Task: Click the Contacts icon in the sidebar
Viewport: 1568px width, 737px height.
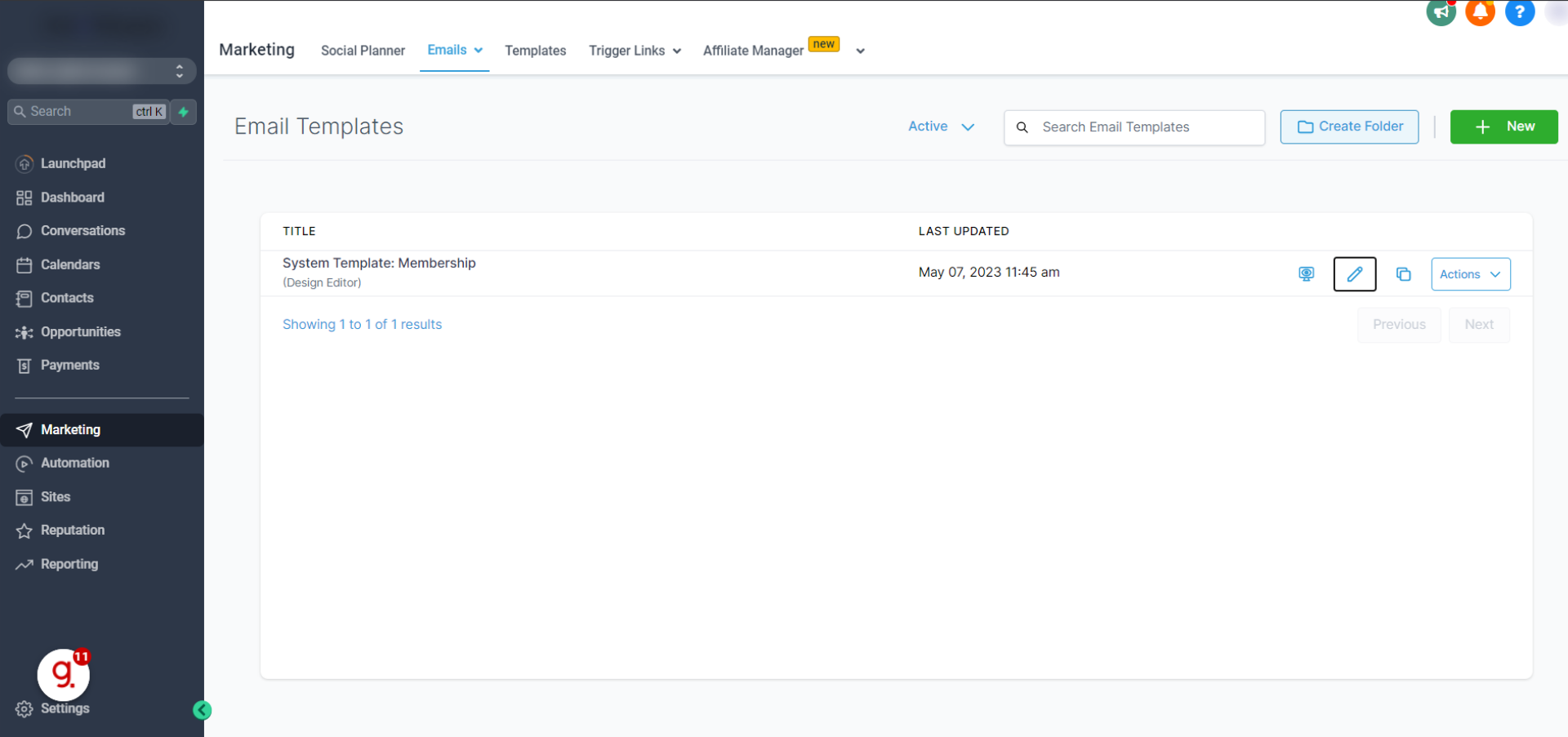Action: 24,298
